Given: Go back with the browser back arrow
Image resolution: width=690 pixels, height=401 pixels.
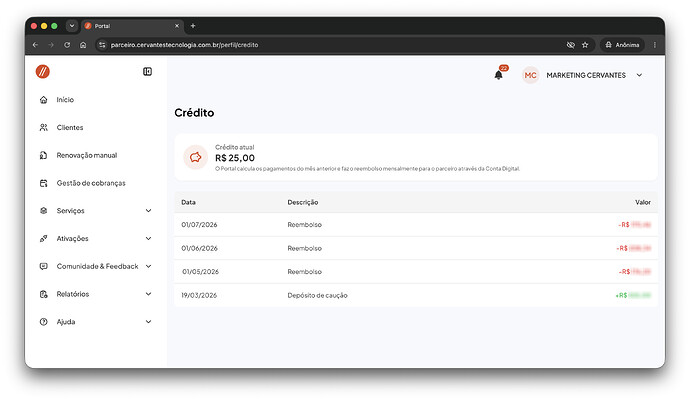Looking at the screenshot, I should tap(35, 45).
